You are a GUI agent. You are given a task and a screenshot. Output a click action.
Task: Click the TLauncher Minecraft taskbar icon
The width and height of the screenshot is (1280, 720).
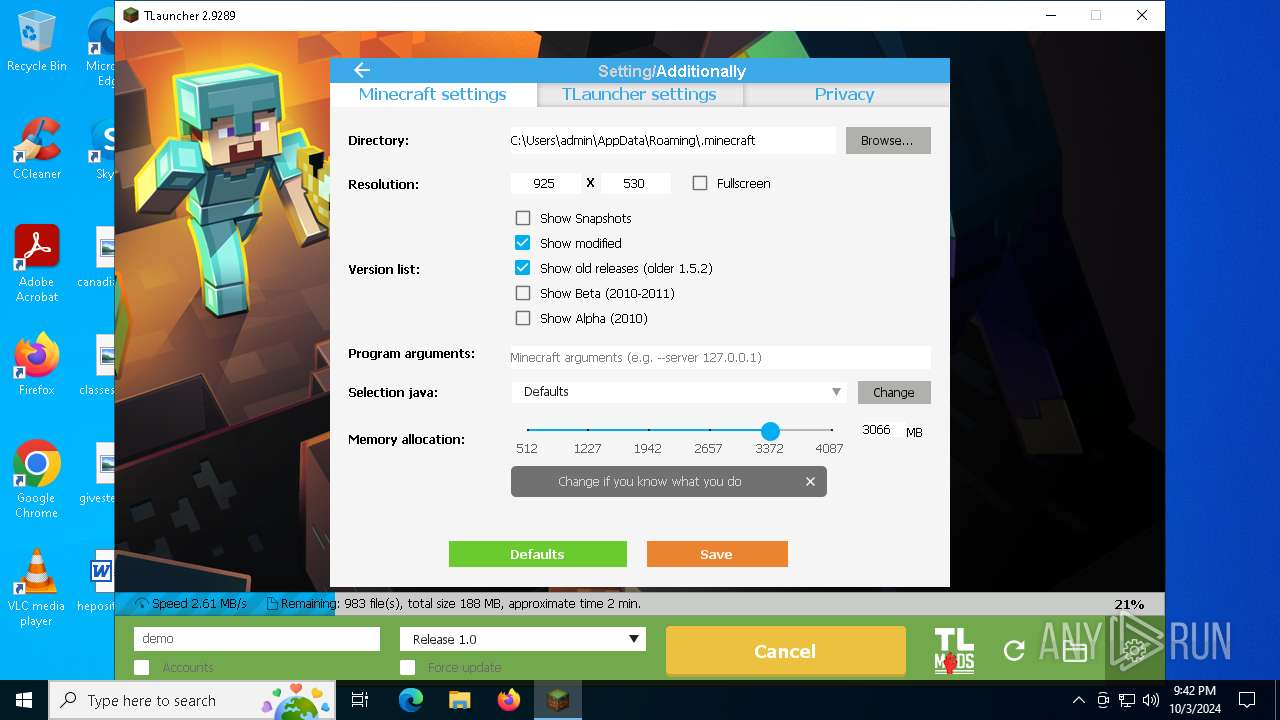tap(558, 700)
